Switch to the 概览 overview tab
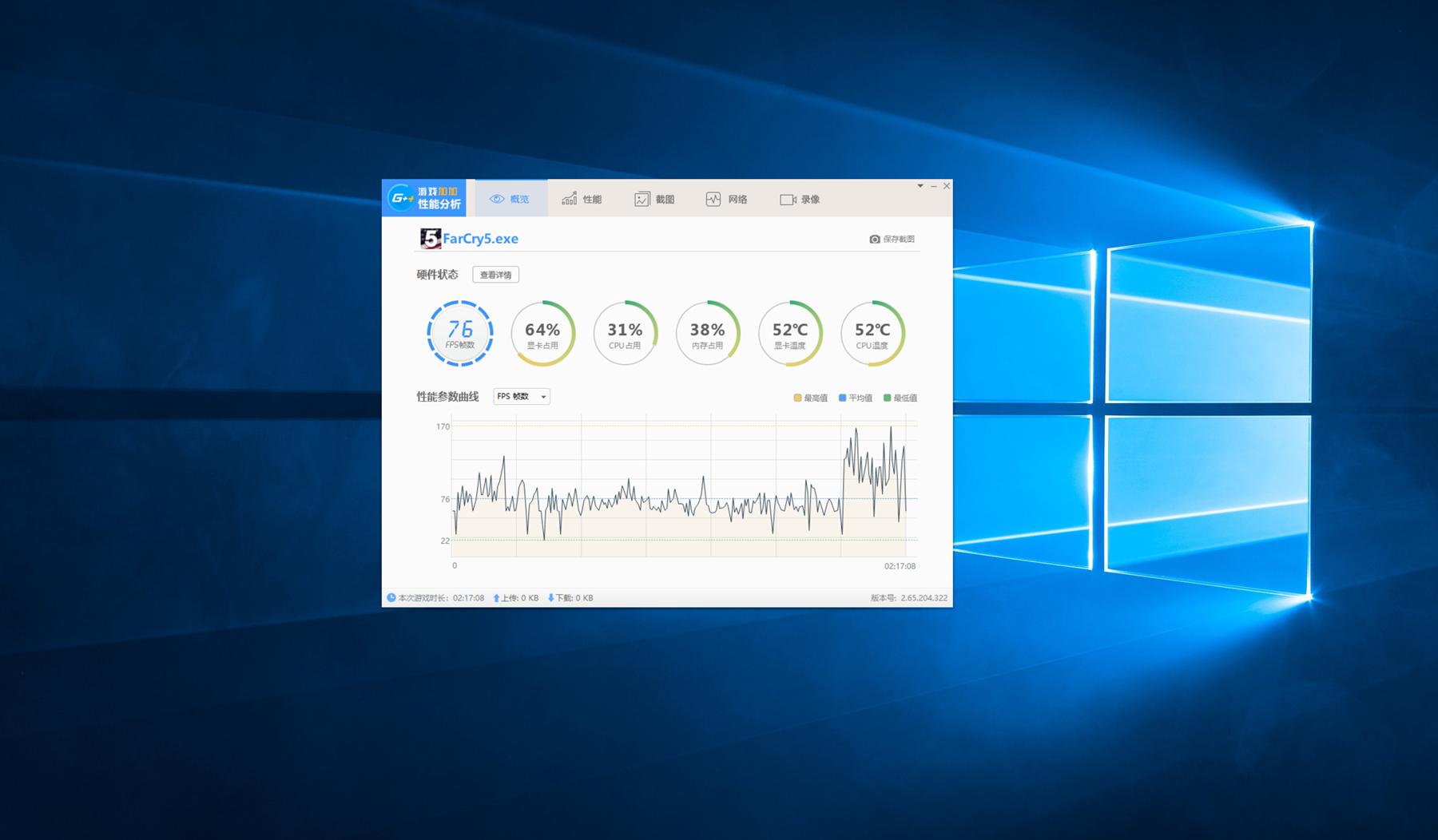1438x840 pixels. 510,199
